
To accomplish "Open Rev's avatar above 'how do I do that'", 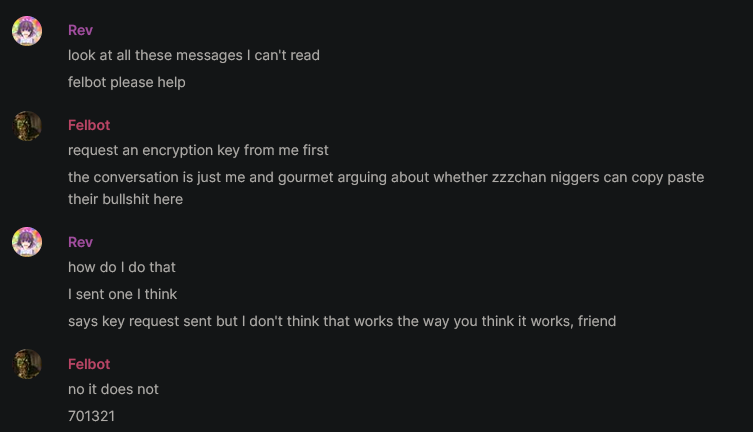I will click(27, 242).
